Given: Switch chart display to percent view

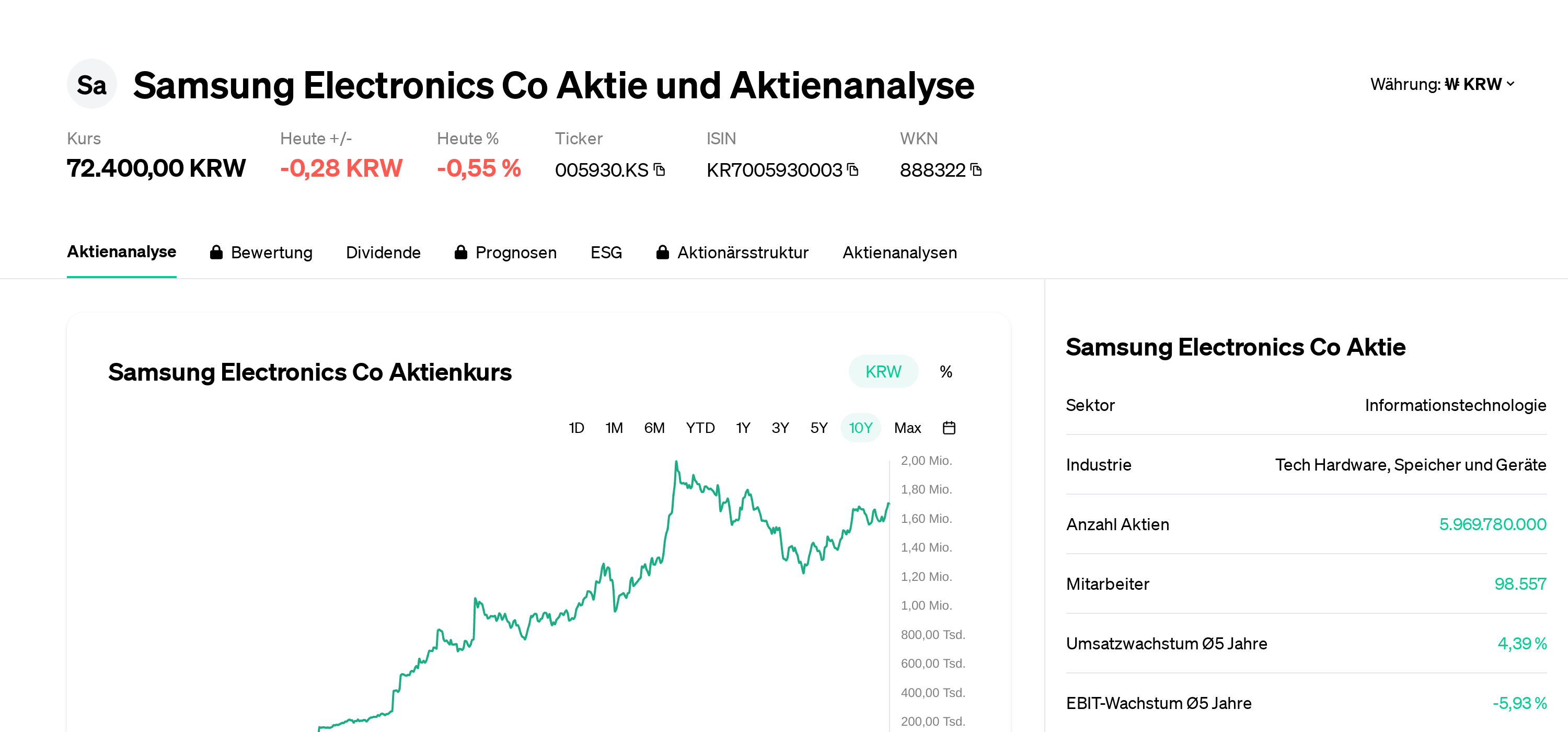Looking at the screenshot, I should click(x=946, y=371).
